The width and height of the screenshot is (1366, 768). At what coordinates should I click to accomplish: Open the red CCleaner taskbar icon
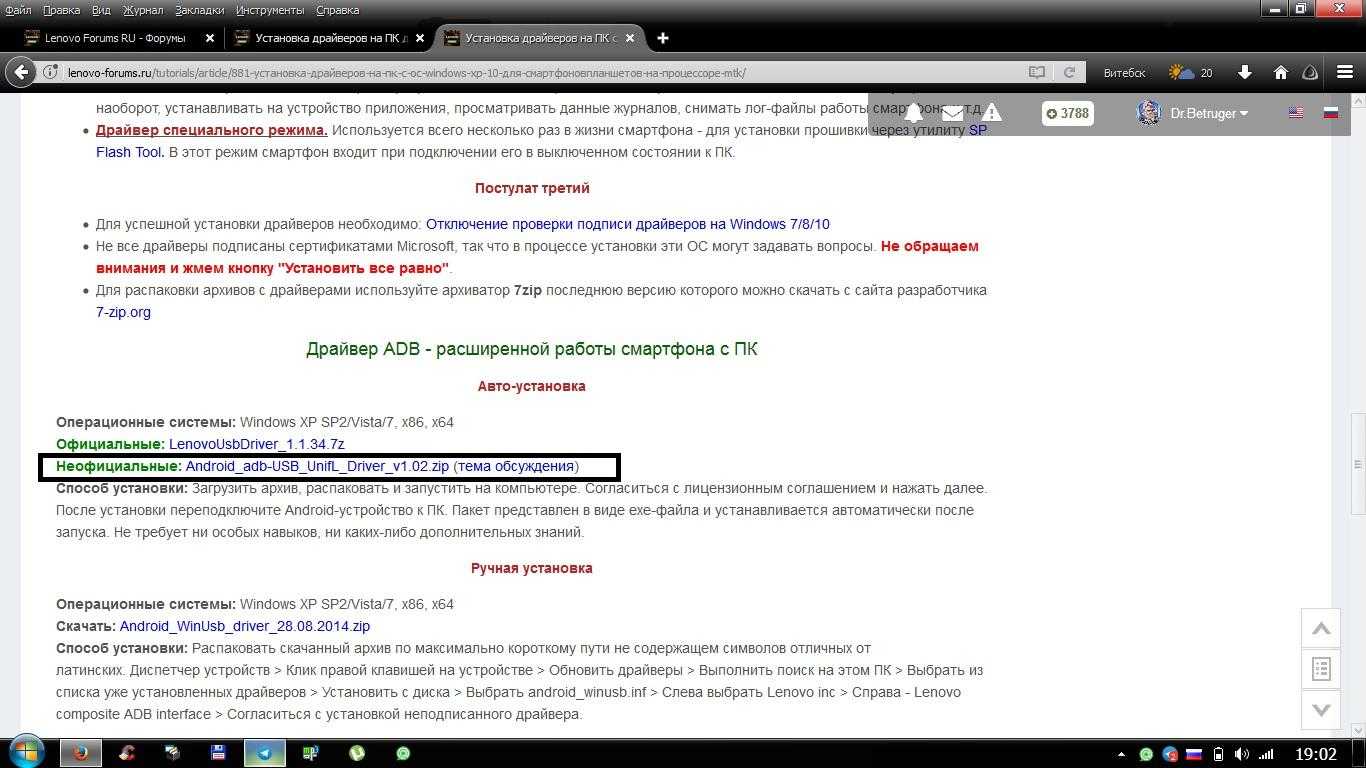point(126,753)
